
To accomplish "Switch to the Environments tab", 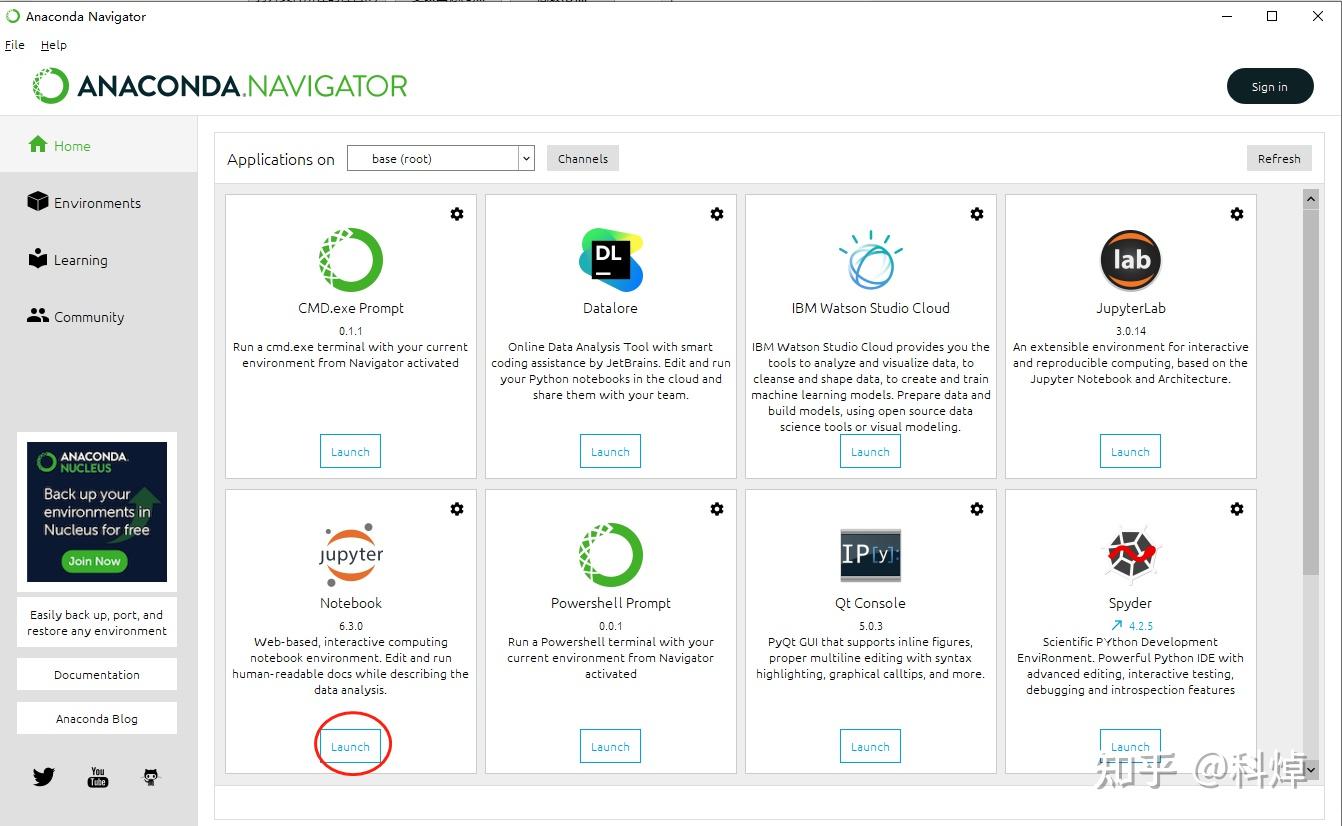I will tap(98, 202).
